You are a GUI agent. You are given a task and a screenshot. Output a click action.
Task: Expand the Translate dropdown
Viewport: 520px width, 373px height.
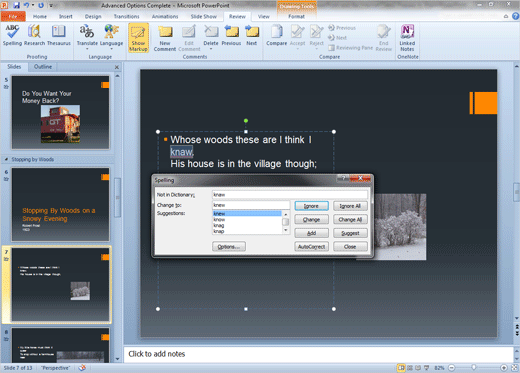click(87, 49)
